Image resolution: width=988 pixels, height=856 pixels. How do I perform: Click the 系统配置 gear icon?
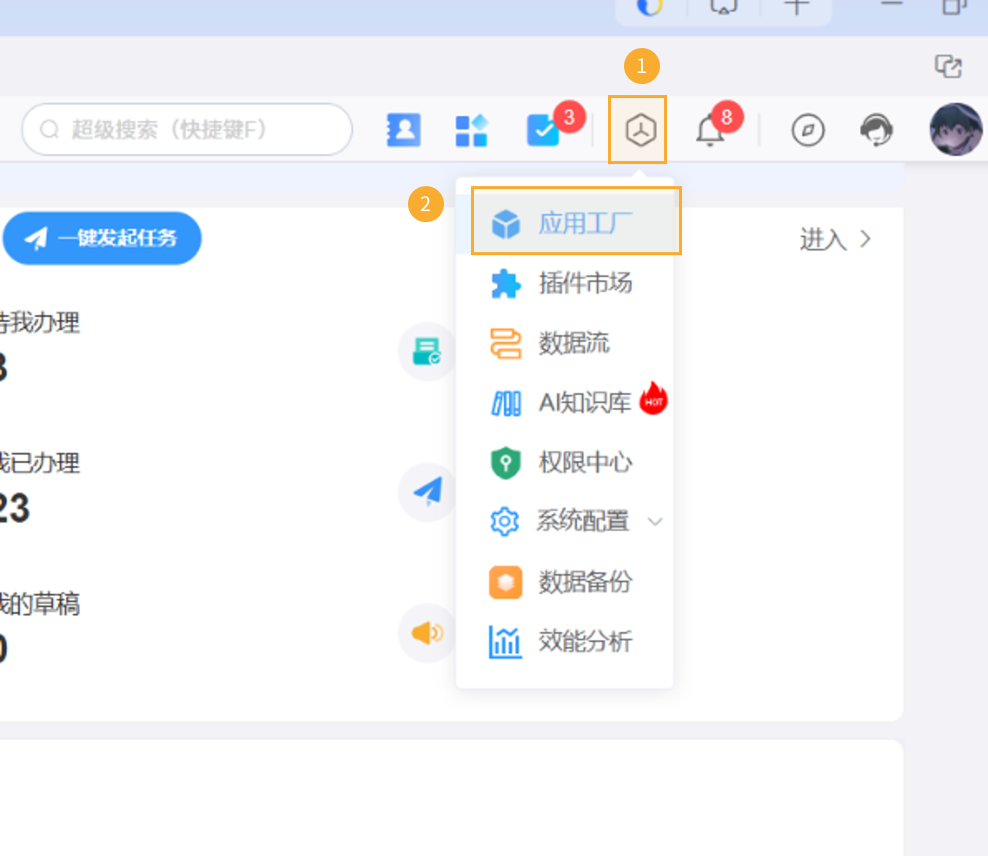504,522
